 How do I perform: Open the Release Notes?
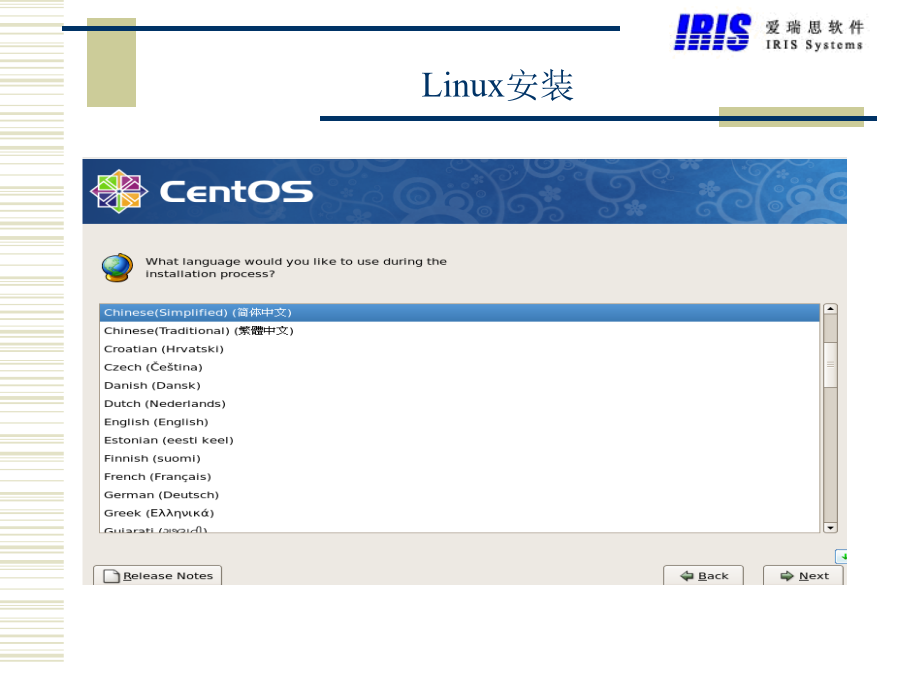tap(157, 576)
